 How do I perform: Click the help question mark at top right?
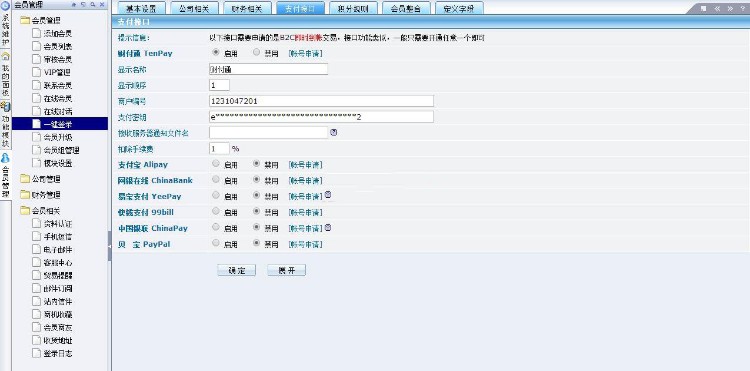[743, 8]
